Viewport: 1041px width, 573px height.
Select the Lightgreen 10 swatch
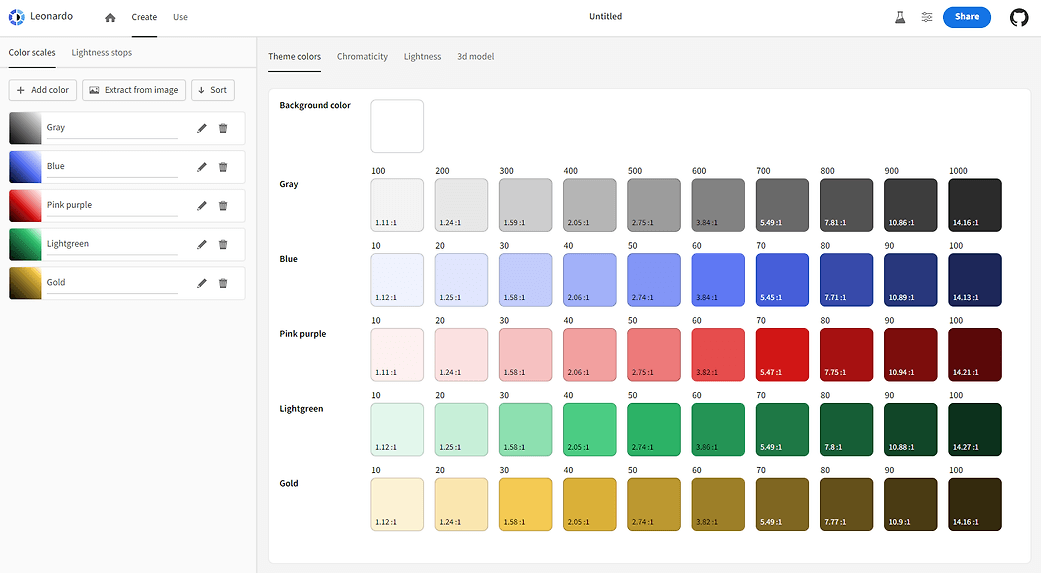(397, 430)
